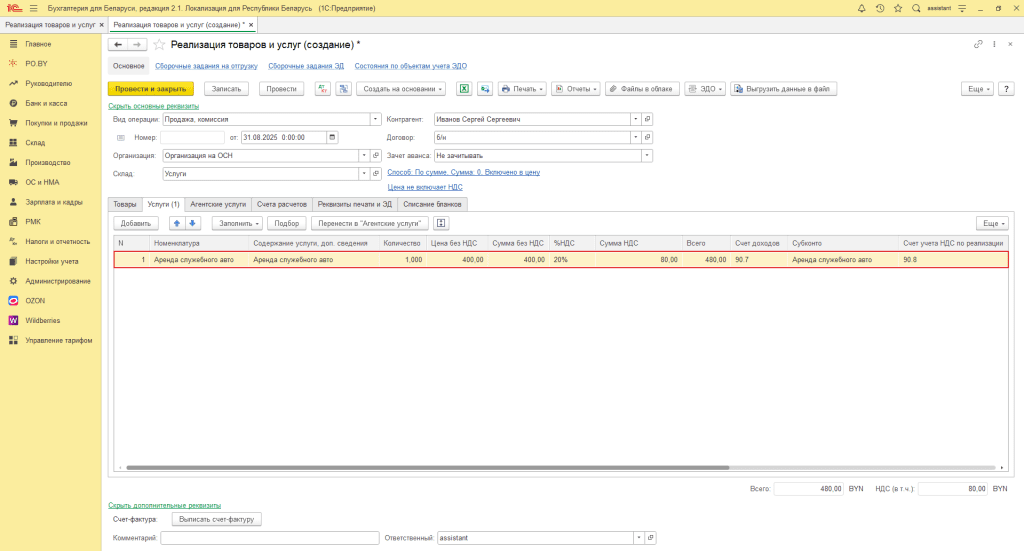This screenshot has height=551, width=1024.
Task: Click Выписать счет-фактуру button
Action: click(216, 520)
